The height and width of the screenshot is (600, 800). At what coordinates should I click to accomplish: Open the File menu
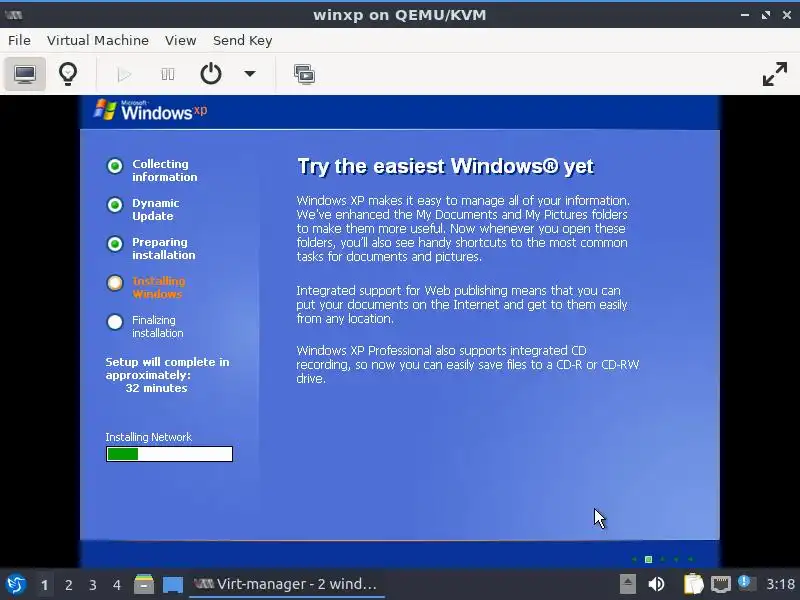[x=19, y=40]
